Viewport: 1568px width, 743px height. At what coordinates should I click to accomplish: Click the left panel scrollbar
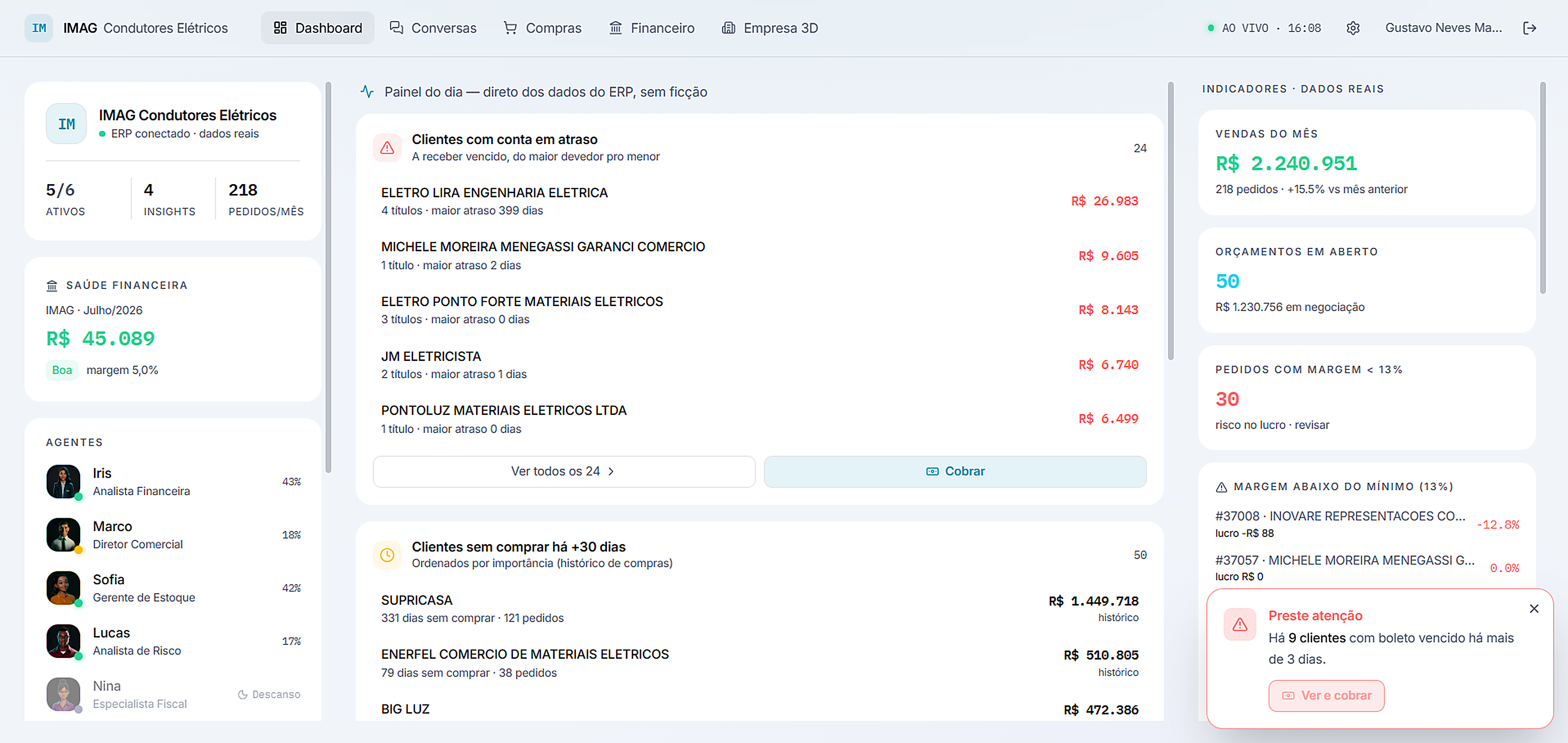[x=329, y=277]
